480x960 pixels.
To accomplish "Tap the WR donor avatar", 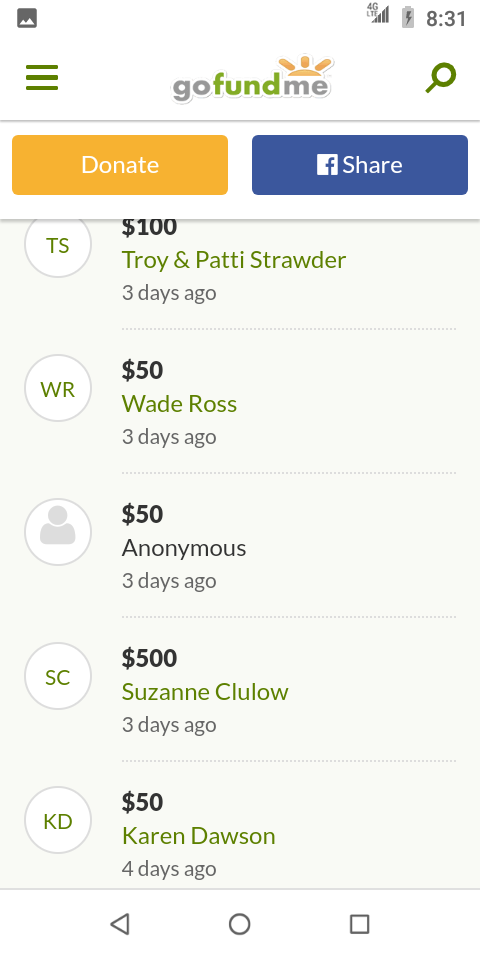I will 58,388.
